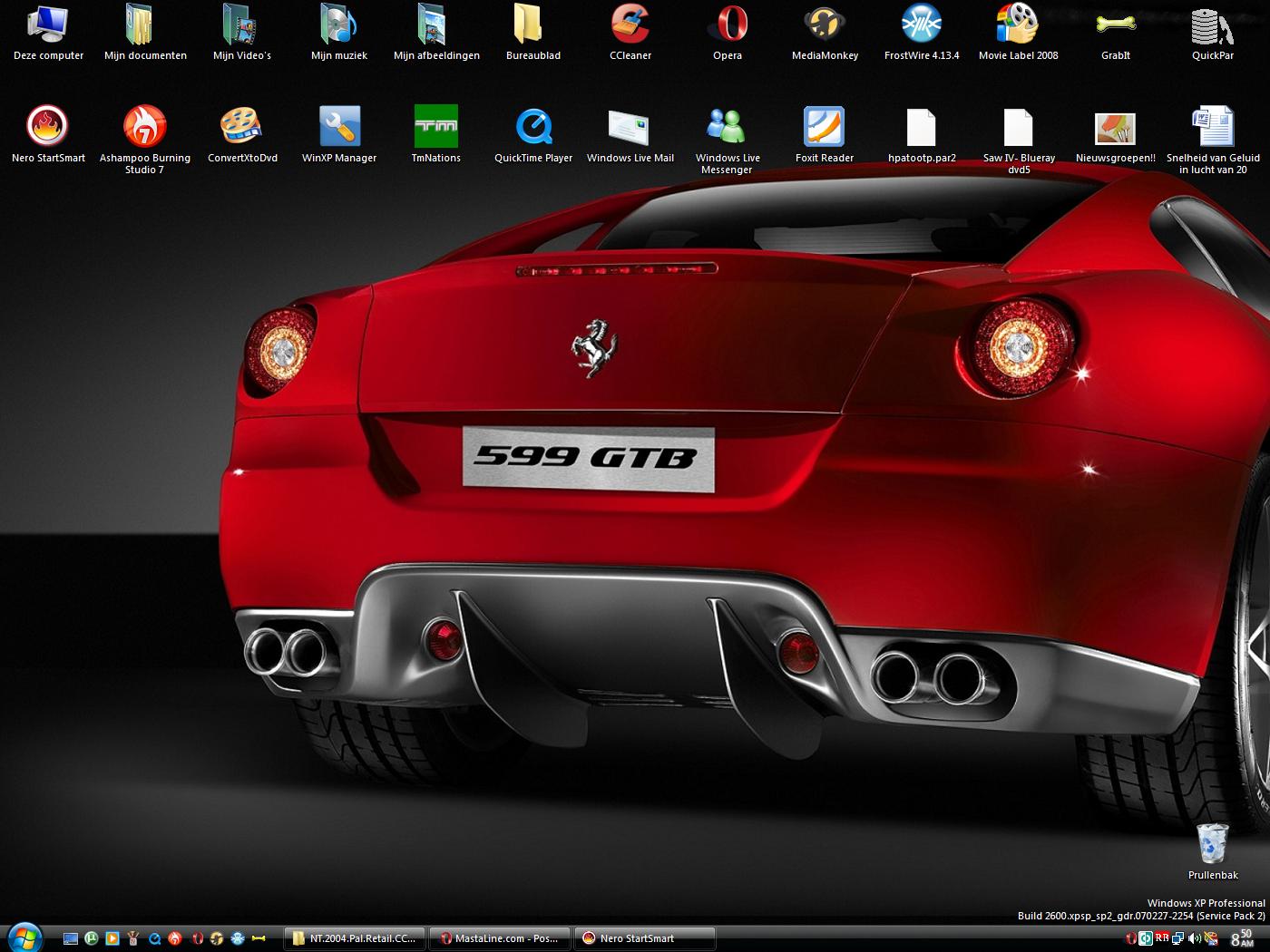
Task: Click the Opera system tray icon
Action: coord(1131,938)
